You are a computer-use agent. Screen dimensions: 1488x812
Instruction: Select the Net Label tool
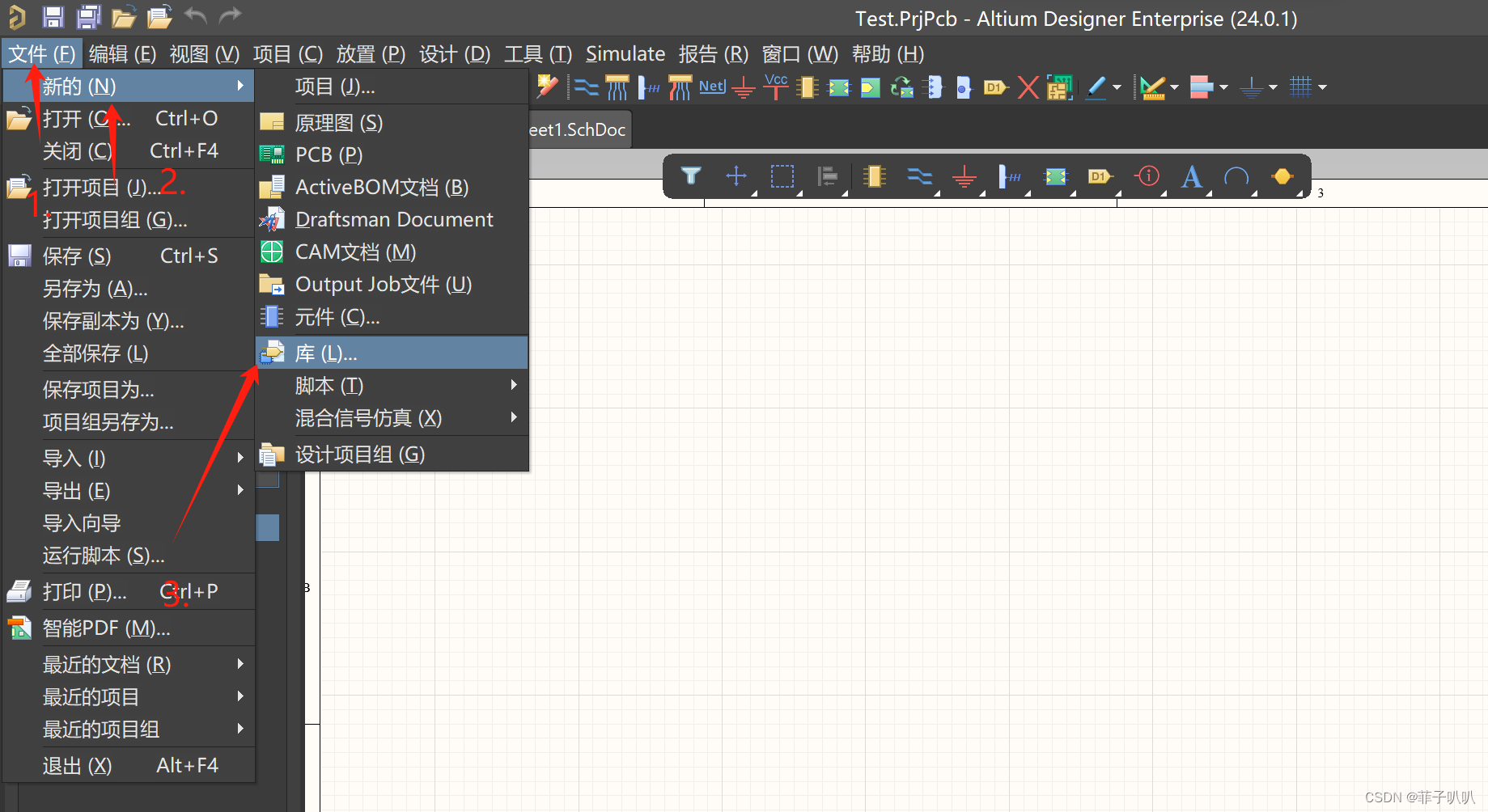(712, 87)
